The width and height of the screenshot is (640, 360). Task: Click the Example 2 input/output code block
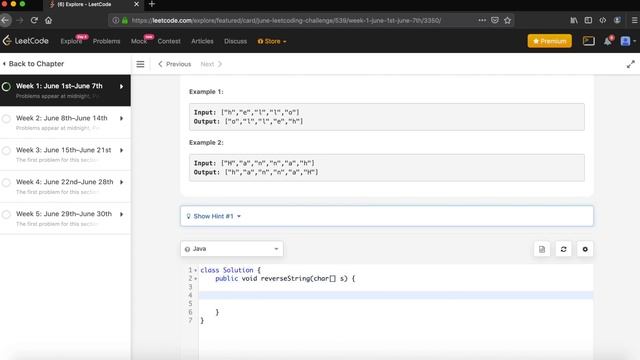pos(387,168)
